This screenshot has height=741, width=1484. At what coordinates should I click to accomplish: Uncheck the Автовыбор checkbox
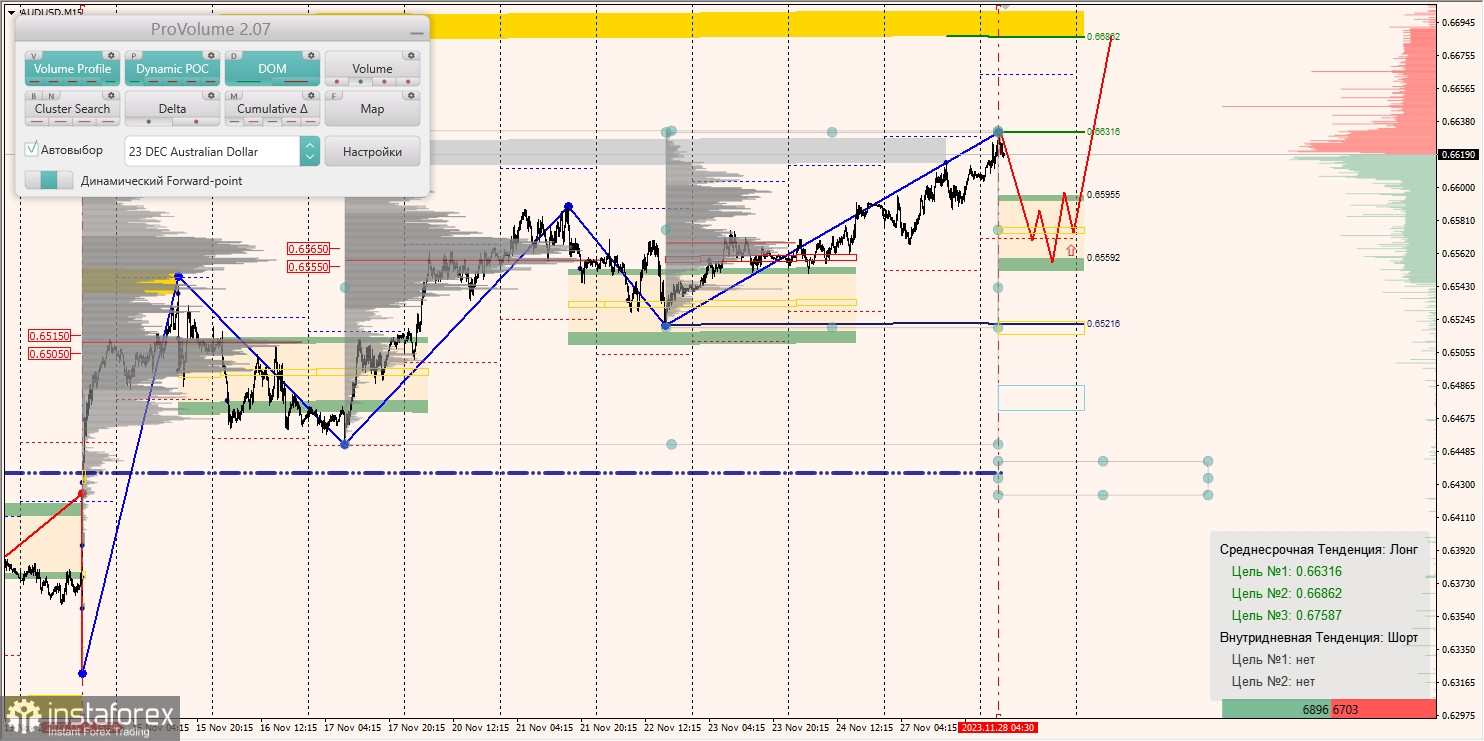pos(32,150)
